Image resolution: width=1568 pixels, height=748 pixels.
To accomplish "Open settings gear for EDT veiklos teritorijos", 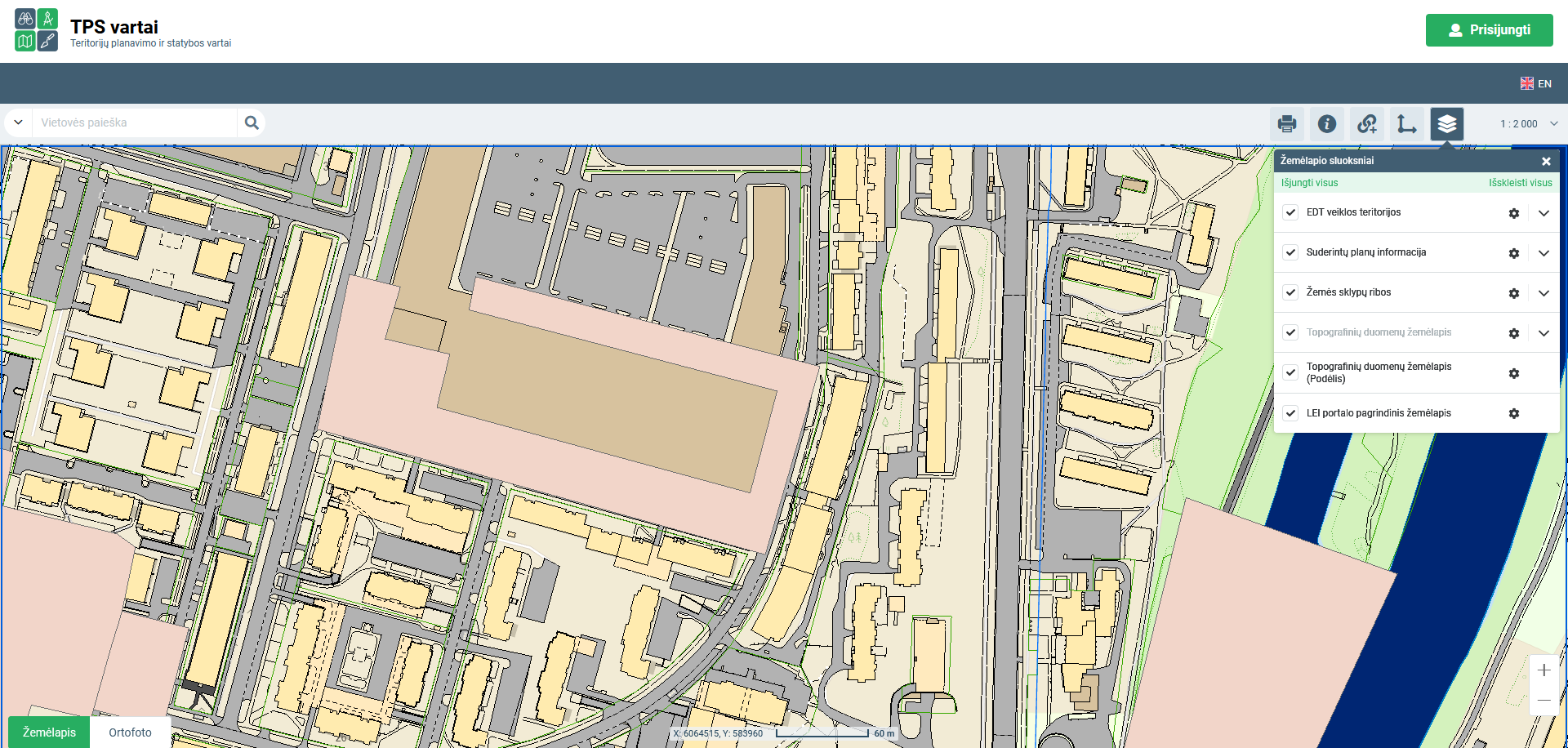I will (x=1513, y=213).
